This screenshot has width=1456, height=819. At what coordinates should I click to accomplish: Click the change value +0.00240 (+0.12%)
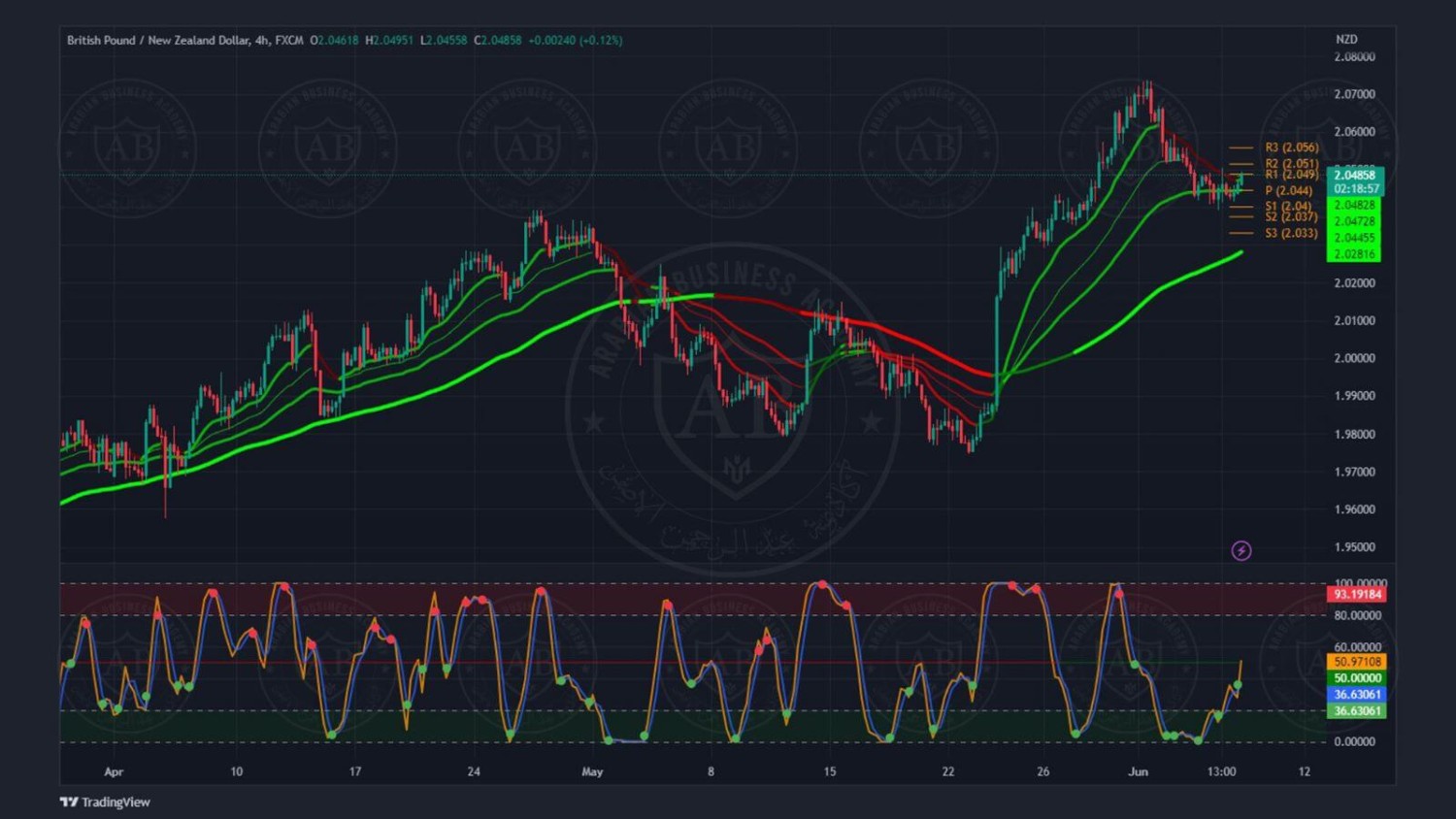coord(576,41)
